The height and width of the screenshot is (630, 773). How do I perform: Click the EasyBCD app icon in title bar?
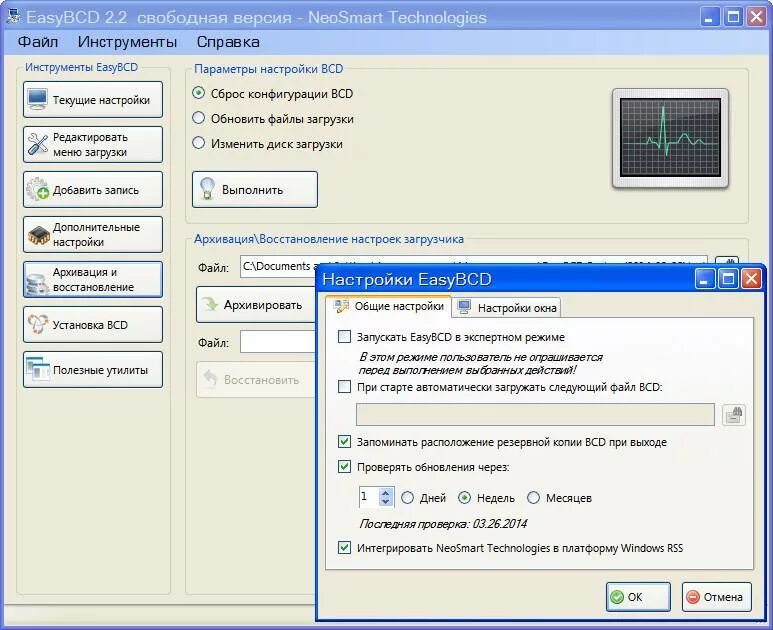[x=14, y=17]
